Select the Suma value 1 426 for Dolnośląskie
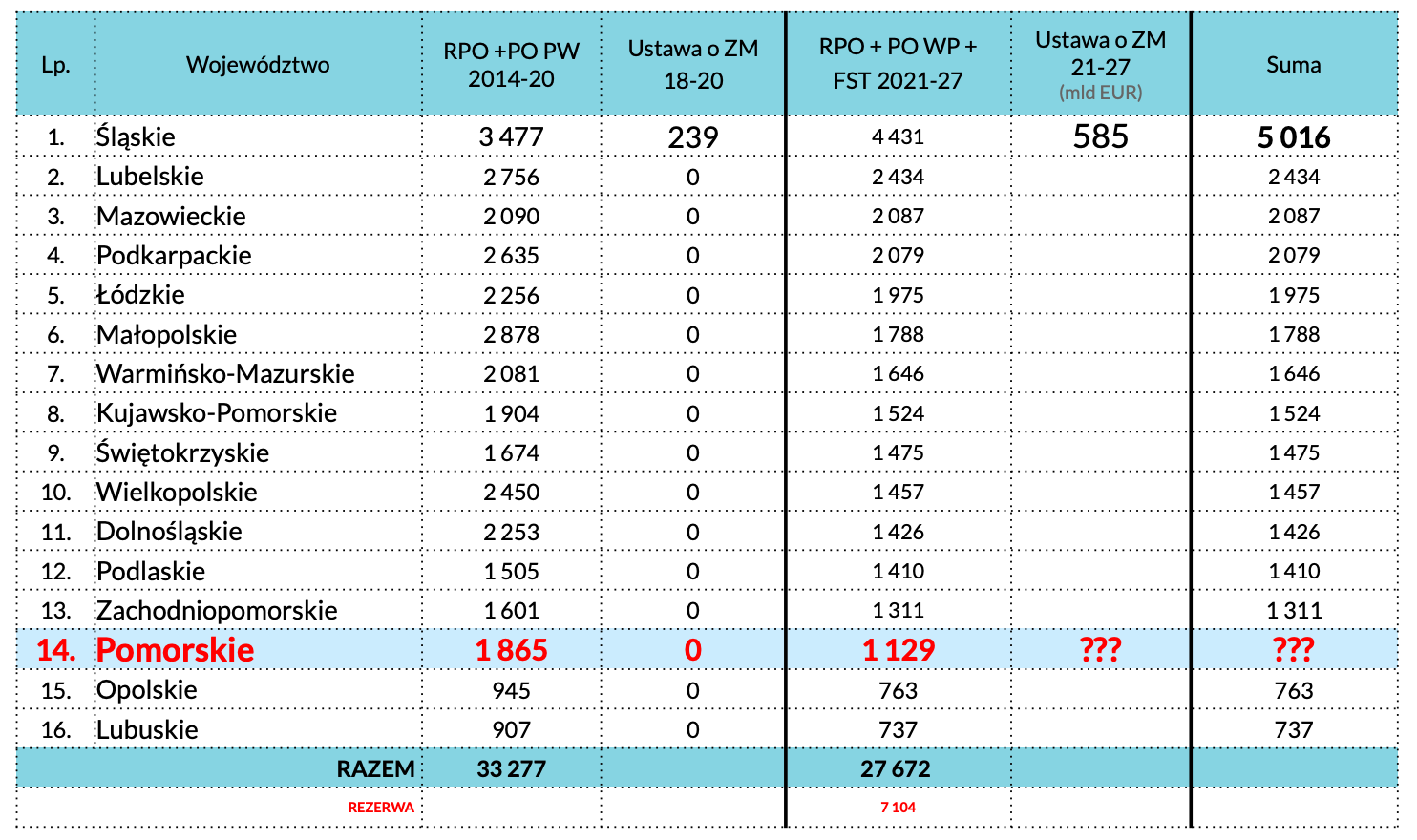The image size is (1417, 840). 1294,533
